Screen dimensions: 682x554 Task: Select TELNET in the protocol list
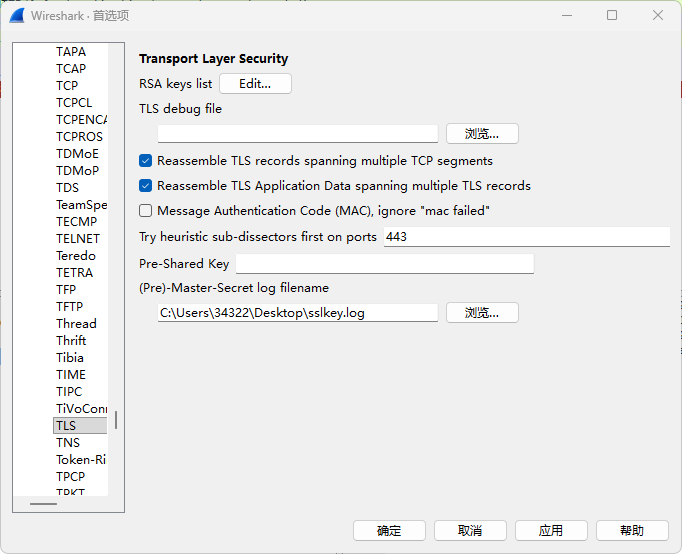pos(78,238)
